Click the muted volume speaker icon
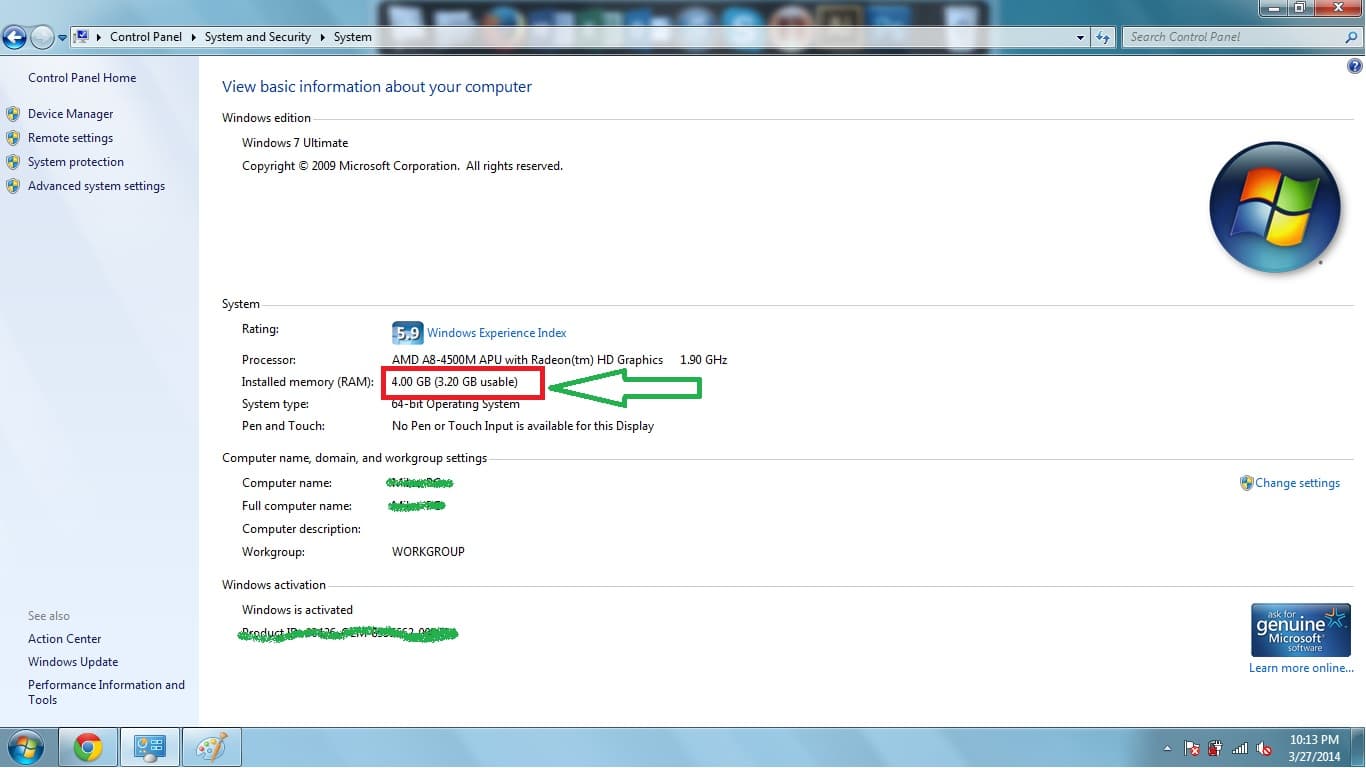Image resolution: width=1366 pixels, height=768 pixels. 1264,748
